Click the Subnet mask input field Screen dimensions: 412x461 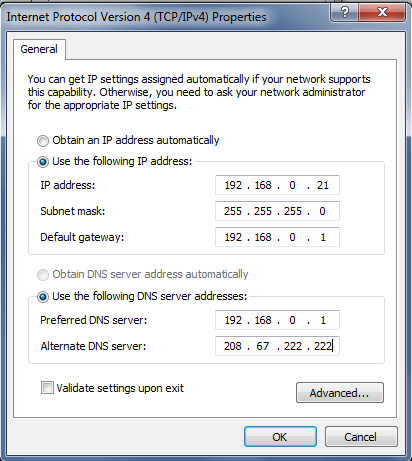pos(277,211)
